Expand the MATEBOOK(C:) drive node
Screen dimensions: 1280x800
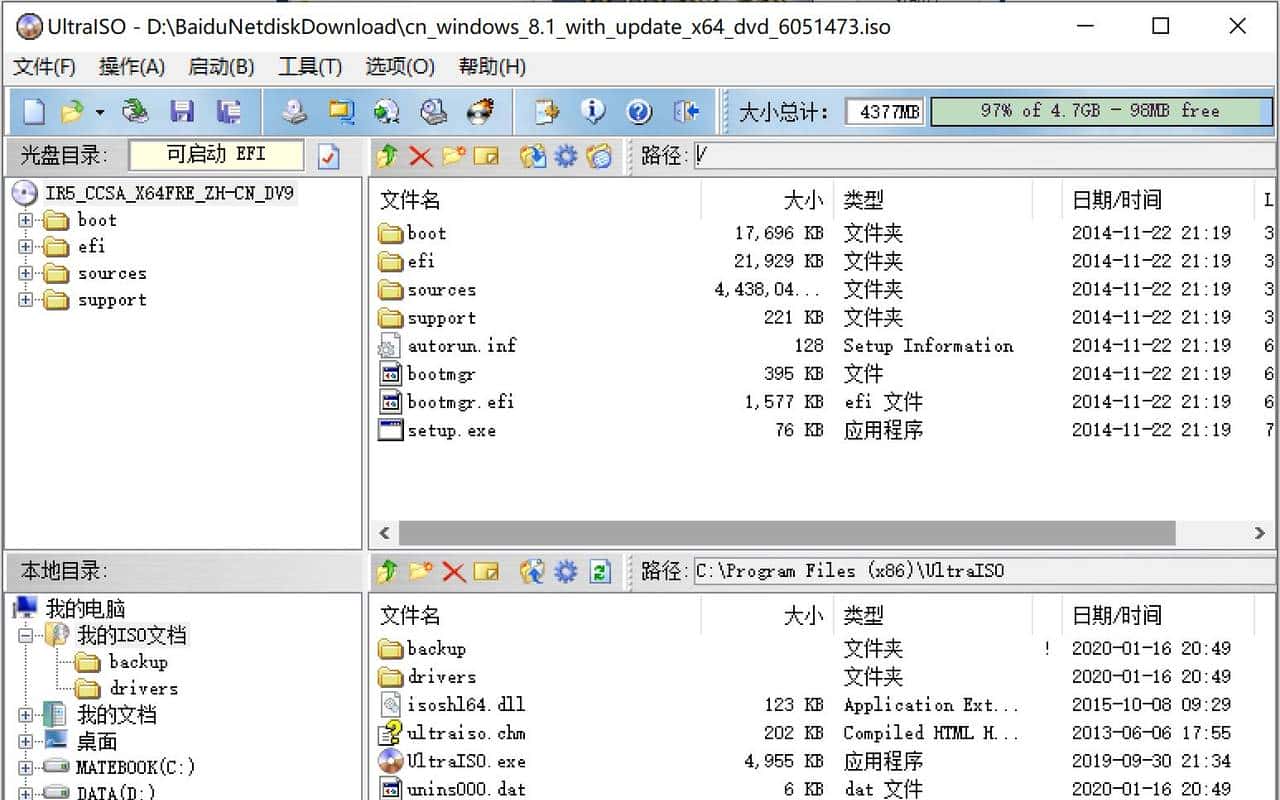point(26,768)
